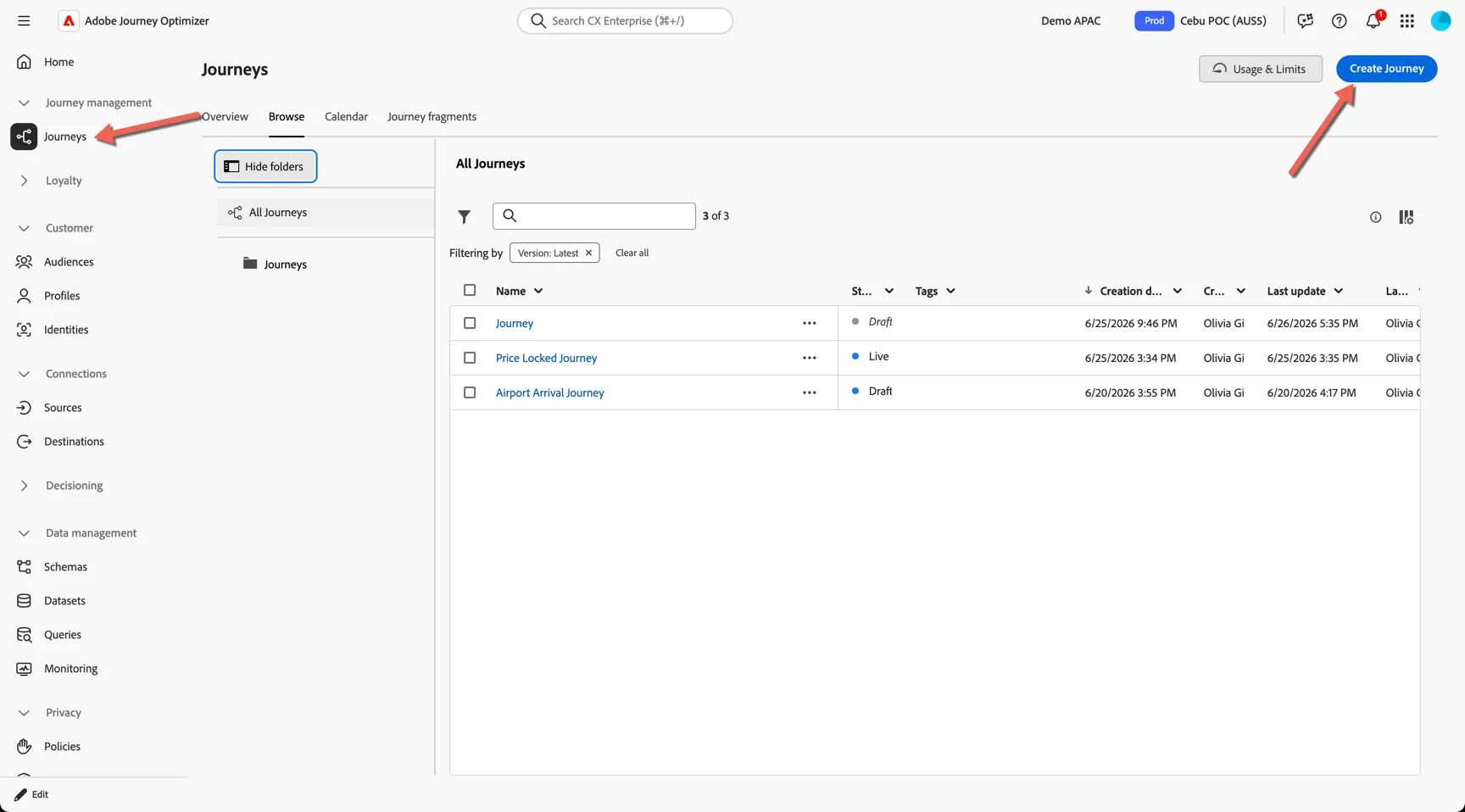Open the hamburger navigation menu icon
1465x812 pixels.
pos(24,21)
